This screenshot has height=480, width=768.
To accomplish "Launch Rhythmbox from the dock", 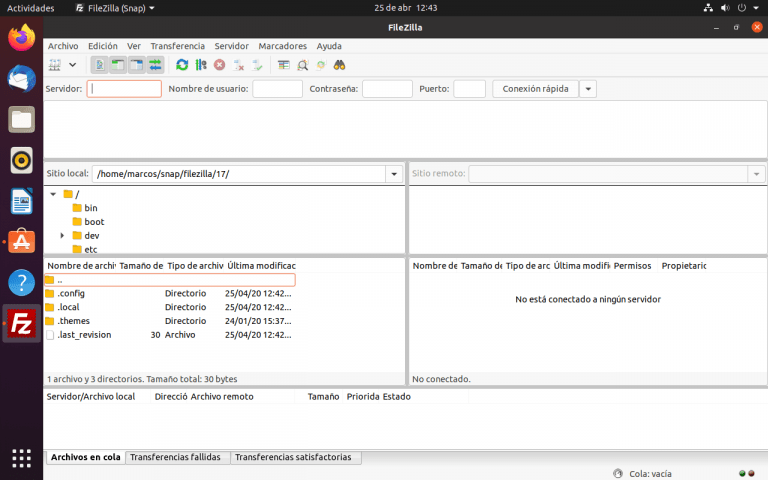I will [22, 160].
